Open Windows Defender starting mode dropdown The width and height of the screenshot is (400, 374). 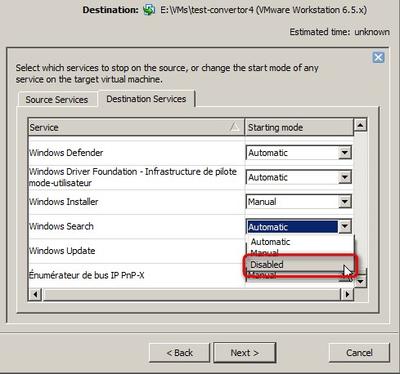(x=345, y=153)
